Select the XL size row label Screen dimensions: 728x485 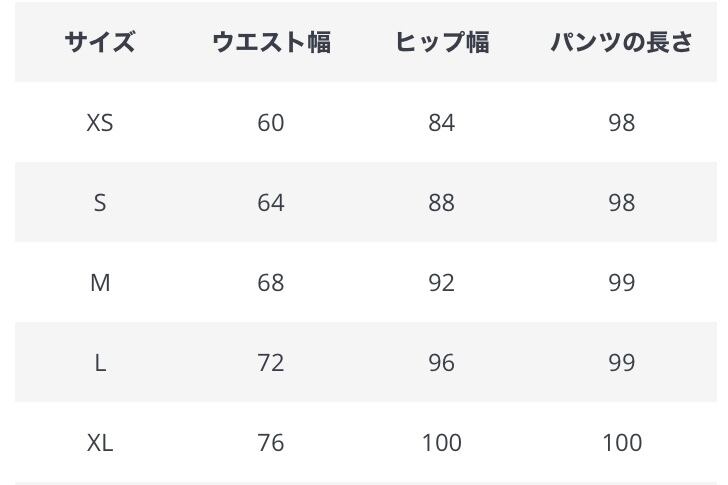[100, 443]
